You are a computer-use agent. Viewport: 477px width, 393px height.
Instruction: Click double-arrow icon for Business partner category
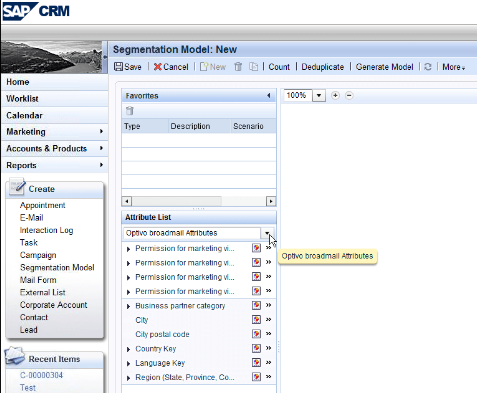pyautogui.click(x=268, y=305)
